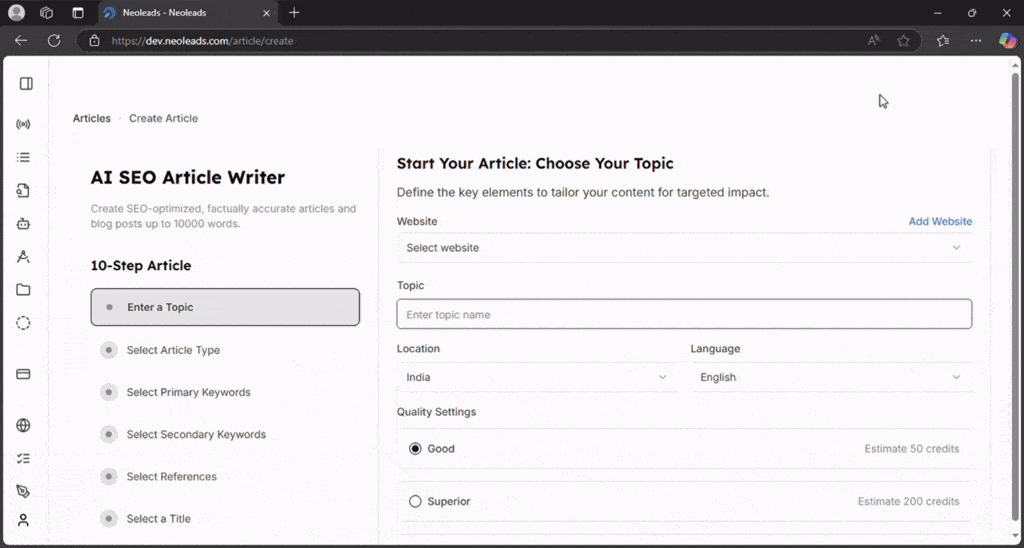Open the drafting compass sidebar icon
Image resolution: width=1024 pixels, height=548 pixels.
(24, 257)
